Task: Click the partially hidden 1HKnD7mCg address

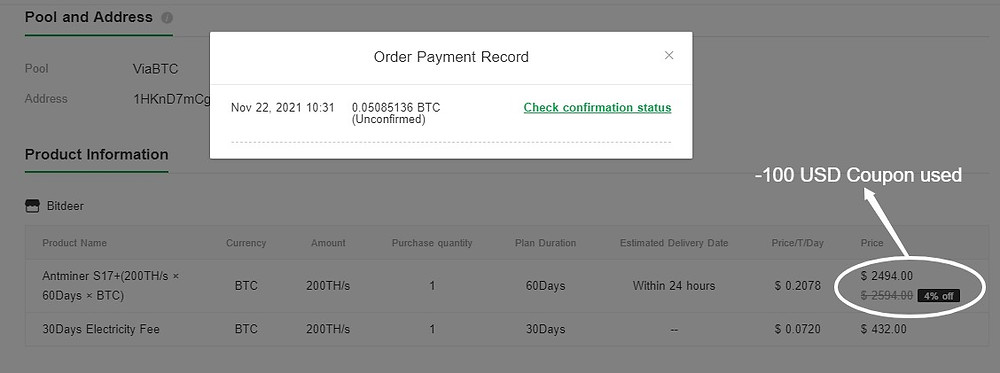Action: (x=172, y=99)
